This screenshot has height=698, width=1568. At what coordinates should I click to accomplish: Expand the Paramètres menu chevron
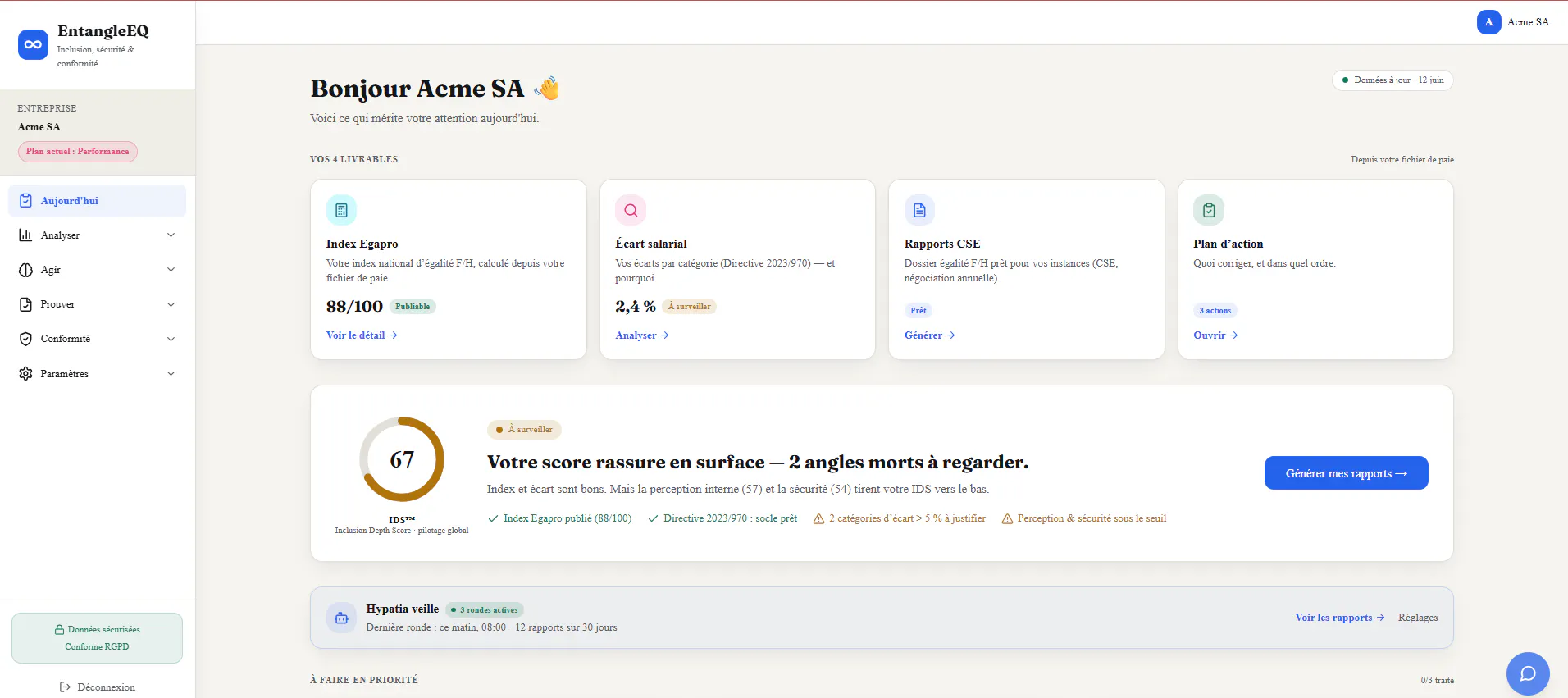point(171,374)
